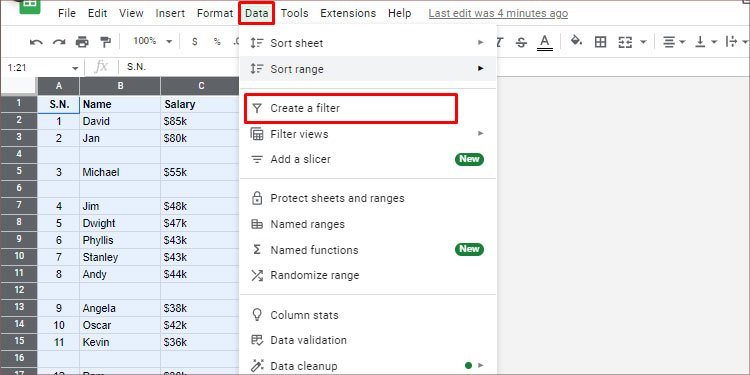750x375 pixels.
Task: Open the text color underlined A
Action: pos(545,42)
